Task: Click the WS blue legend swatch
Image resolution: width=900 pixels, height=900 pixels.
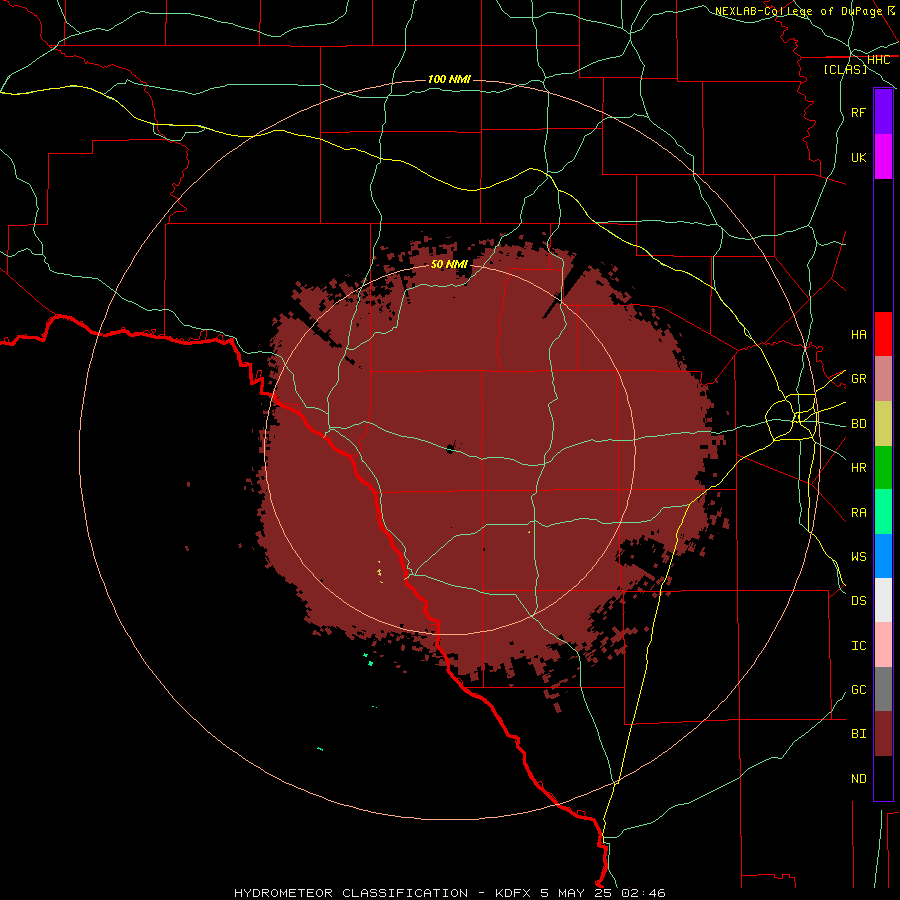Action: click(883, 556)
